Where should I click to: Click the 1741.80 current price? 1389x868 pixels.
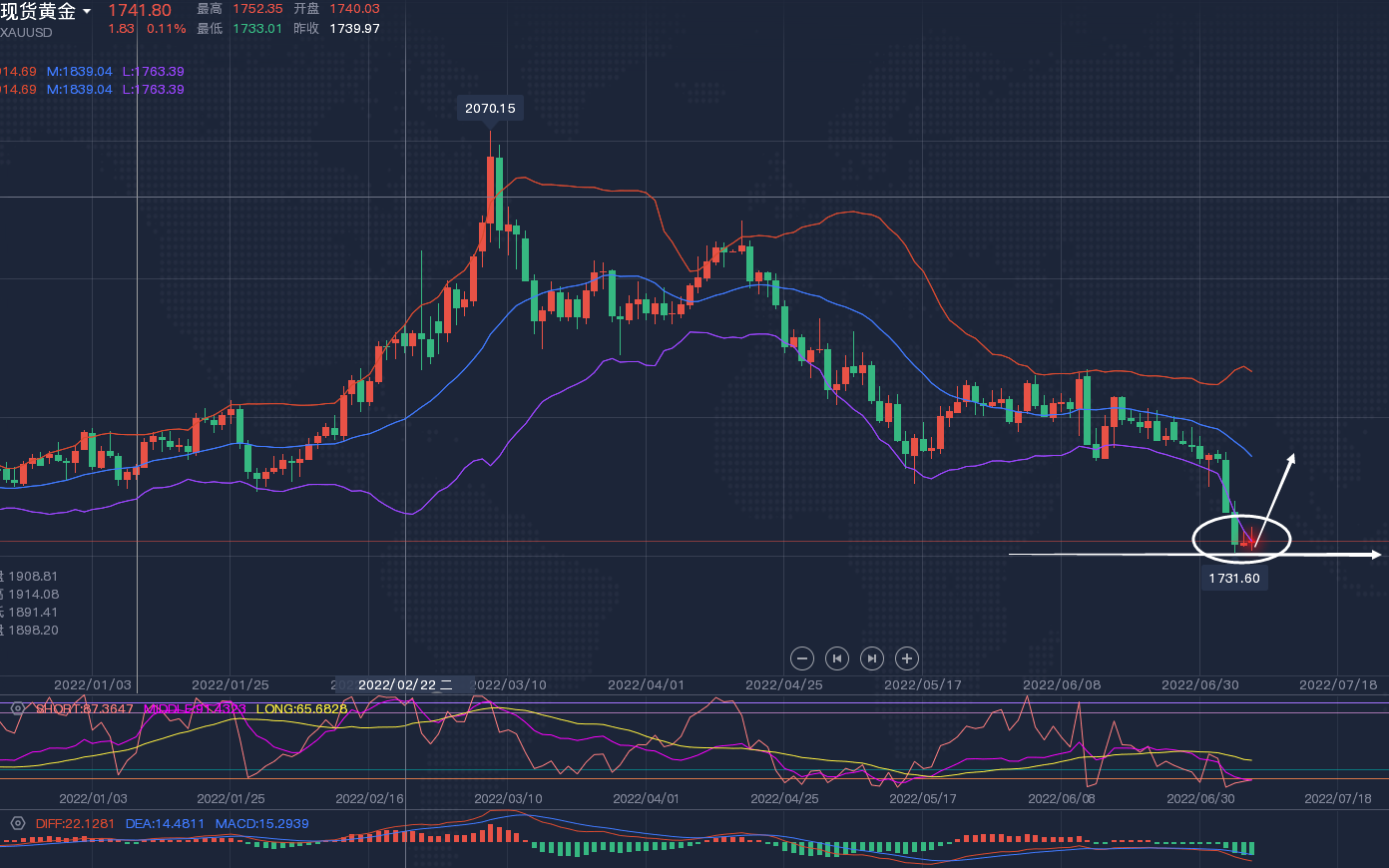tap(140, 11)
